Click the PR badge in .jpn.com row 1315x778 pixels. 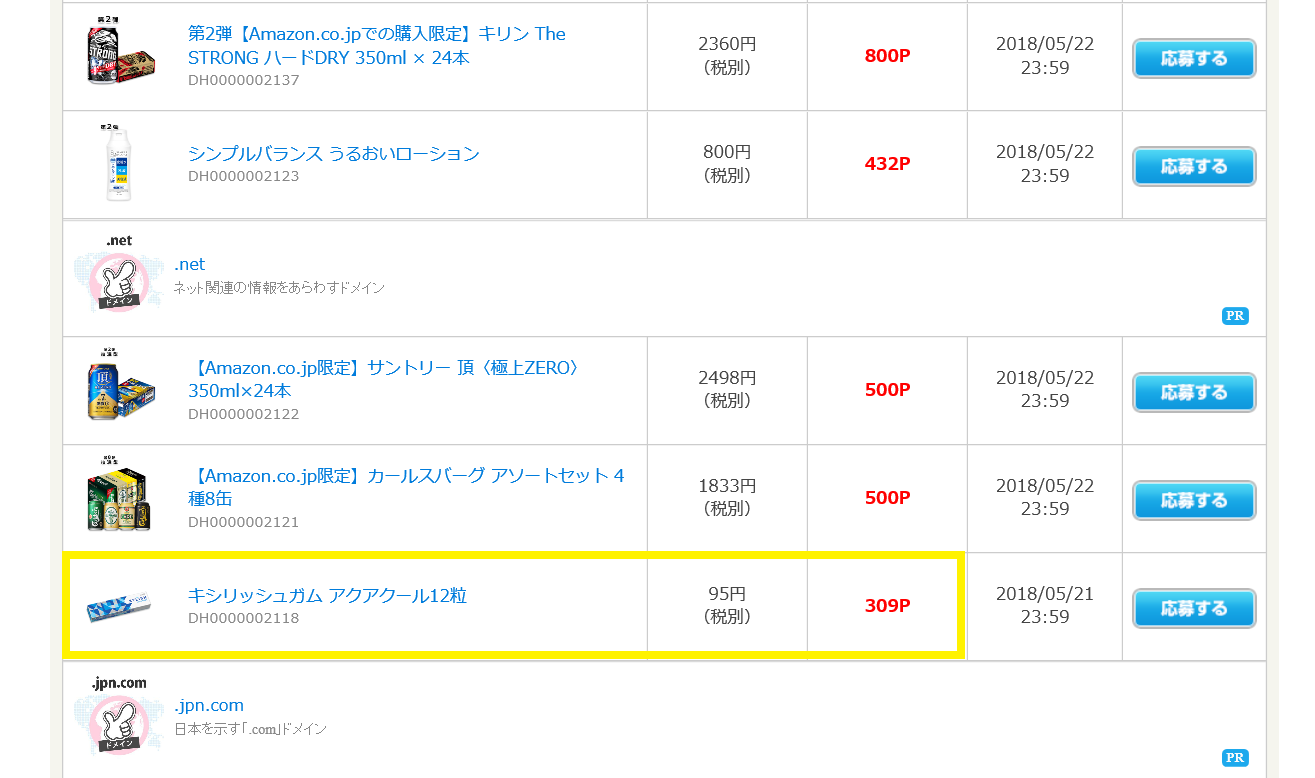[1235, 757]
